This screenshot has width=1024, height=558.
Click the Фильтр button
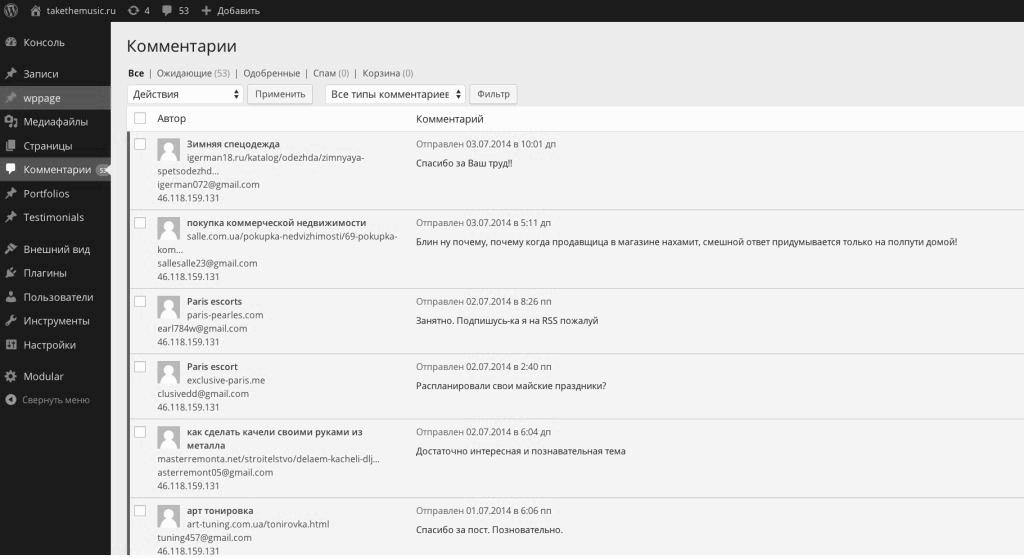[493, 94]
